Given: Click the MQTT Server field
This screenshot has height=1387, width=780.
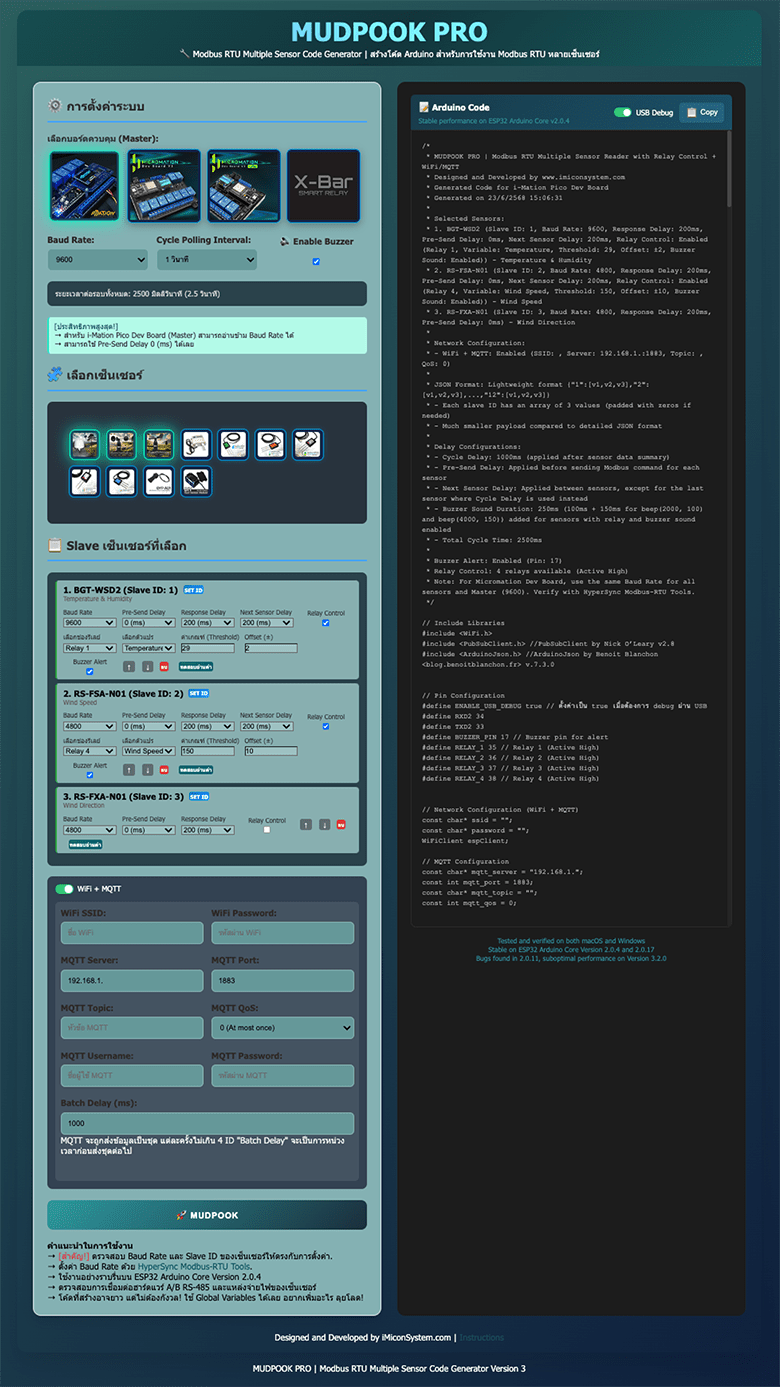Looking at the screenshot, I should (132, 981).
